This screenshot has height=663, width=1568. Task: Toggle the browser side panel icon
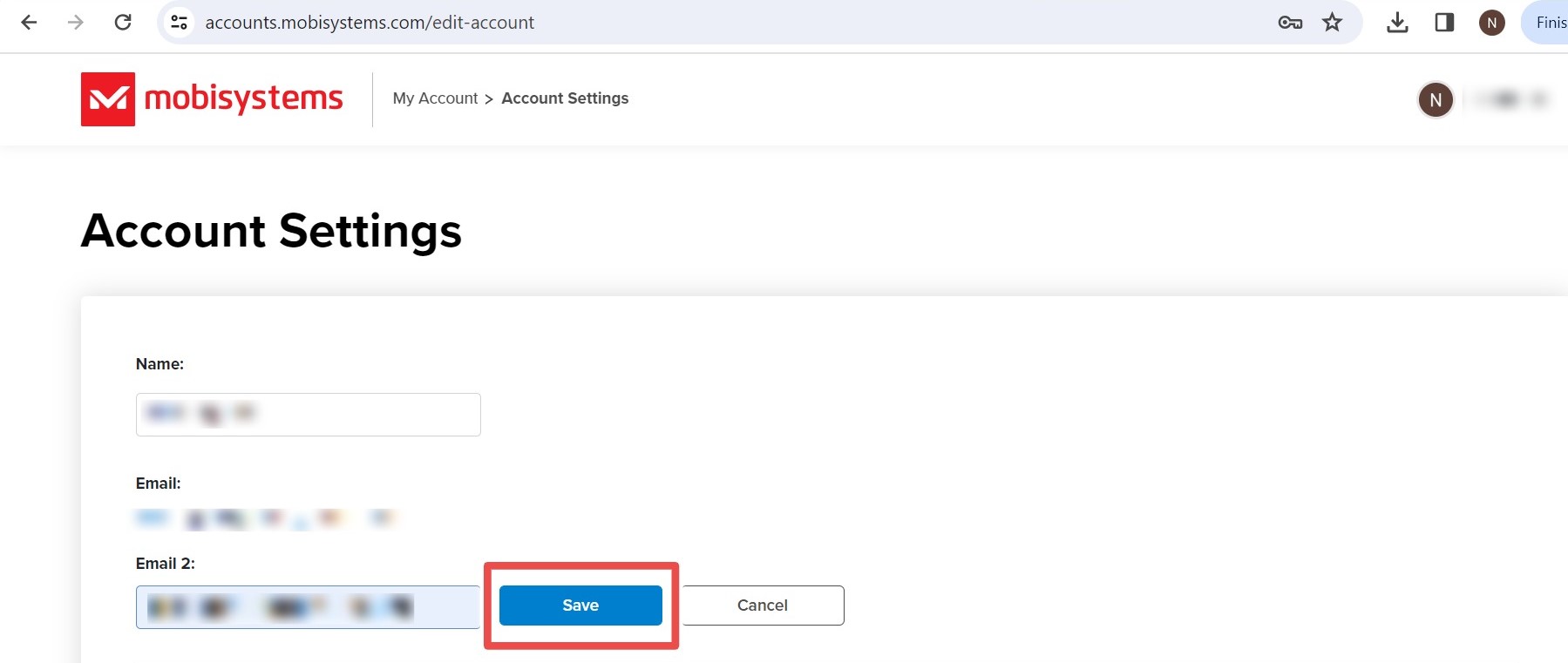point(1444,23)
